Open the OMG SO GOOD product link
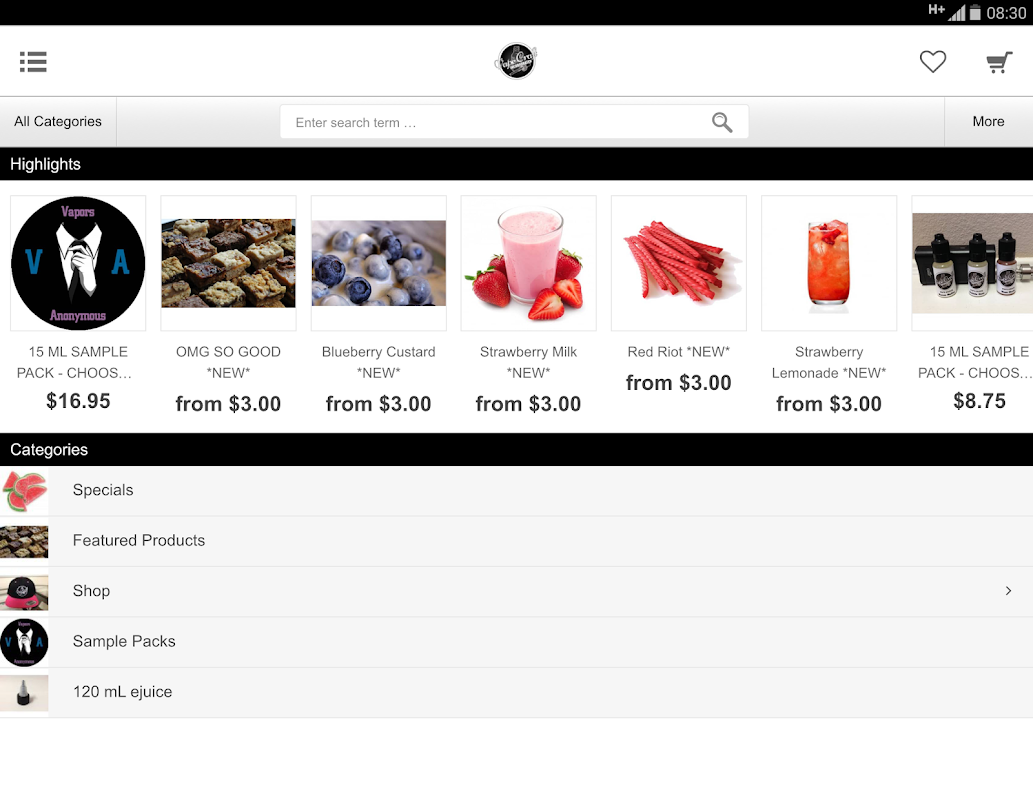Image resolution: width=1033 pixels, height=800 pixels. coord(228,362)
